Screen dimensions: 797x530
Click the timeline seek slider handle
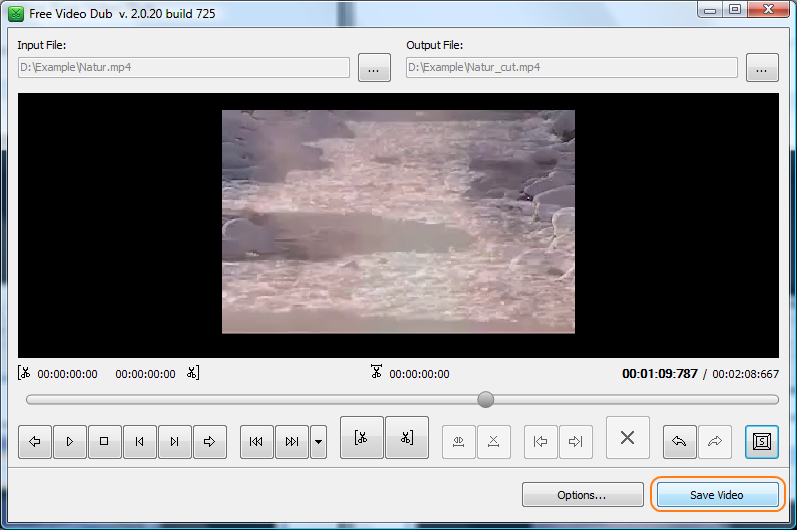tap(486, 399)
